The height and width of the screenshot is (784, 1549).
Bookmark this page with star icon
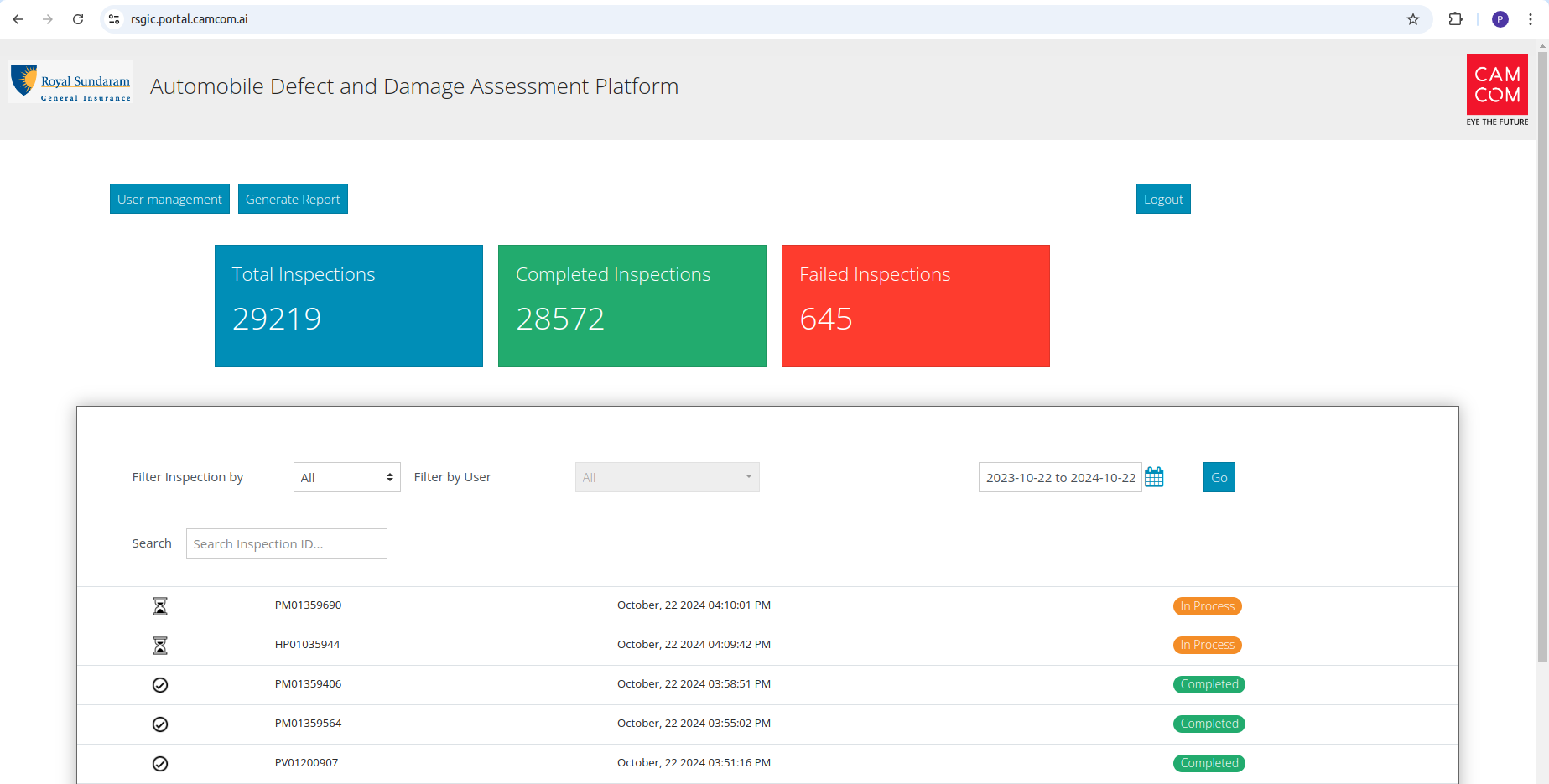[1413, 19]
